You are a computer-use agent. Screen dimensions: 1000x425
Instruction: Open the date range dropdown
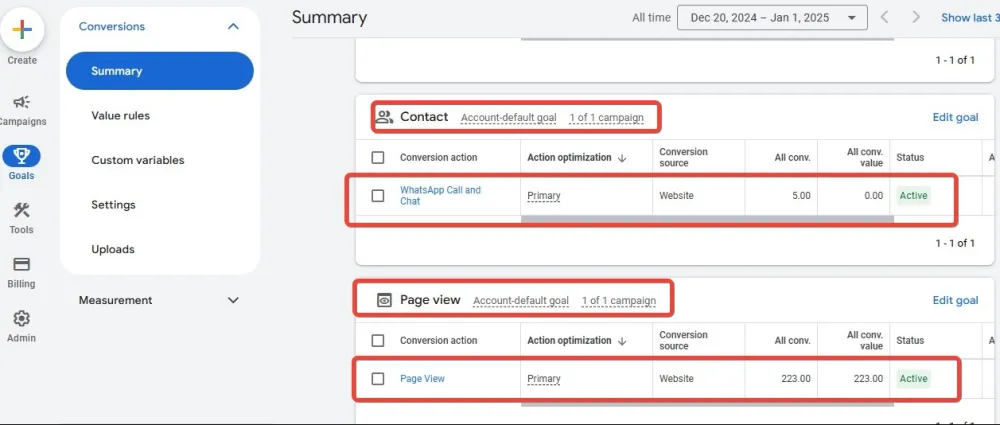coord(772,18)
